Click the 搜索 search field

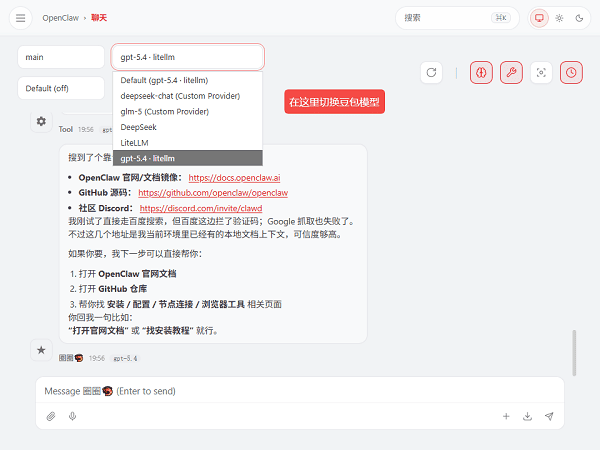click(457, 18)
